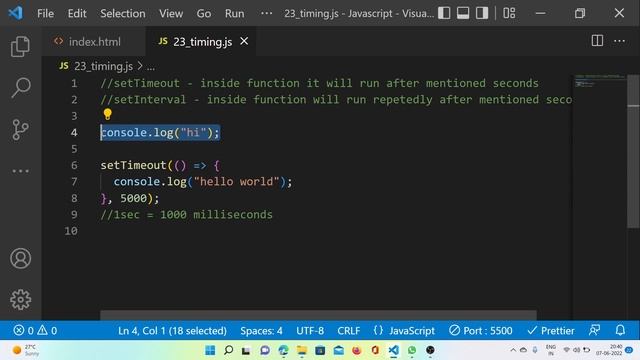Open the Customize Layout control
The width and height of the screenshot is (640, 360).
click(x=509, y=13)
